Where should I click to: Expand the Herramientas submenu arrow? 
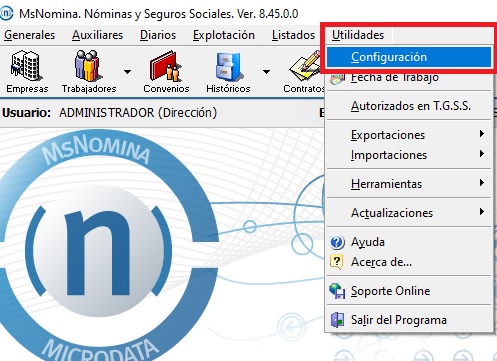pos(482,183)
